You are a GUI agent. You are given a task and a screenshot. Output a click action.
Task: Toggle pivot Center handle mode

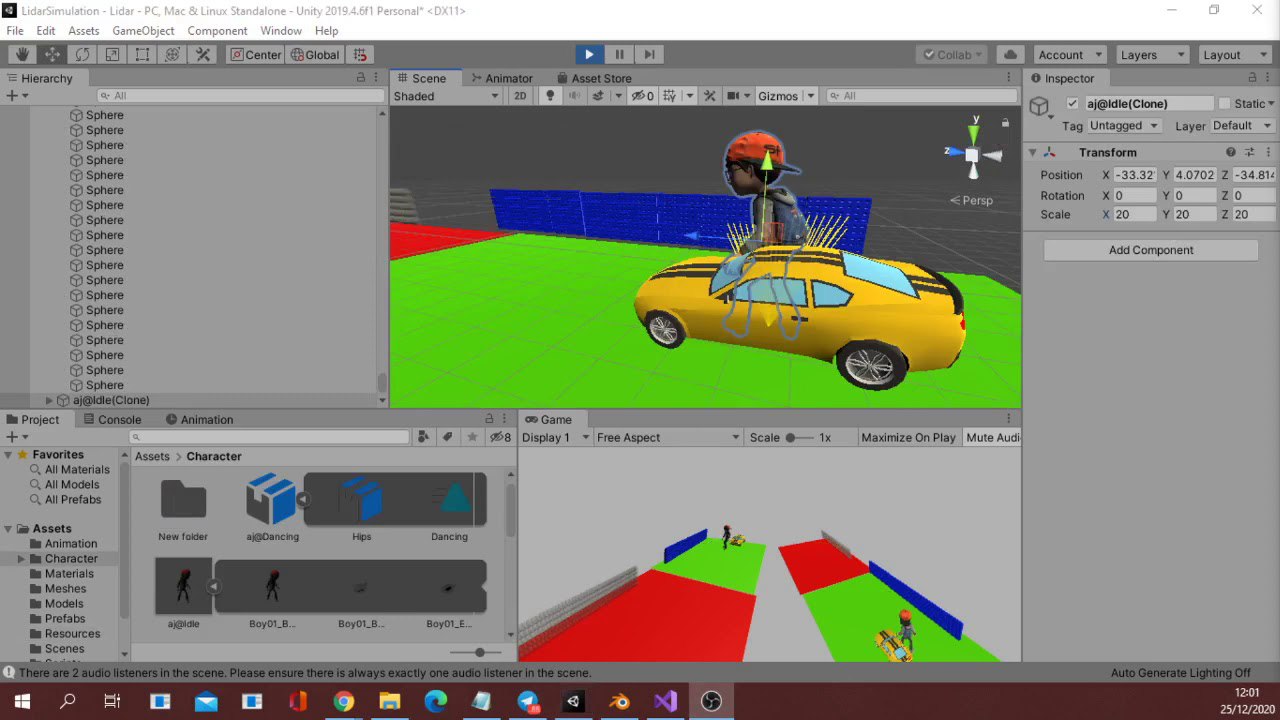(256, 55)
